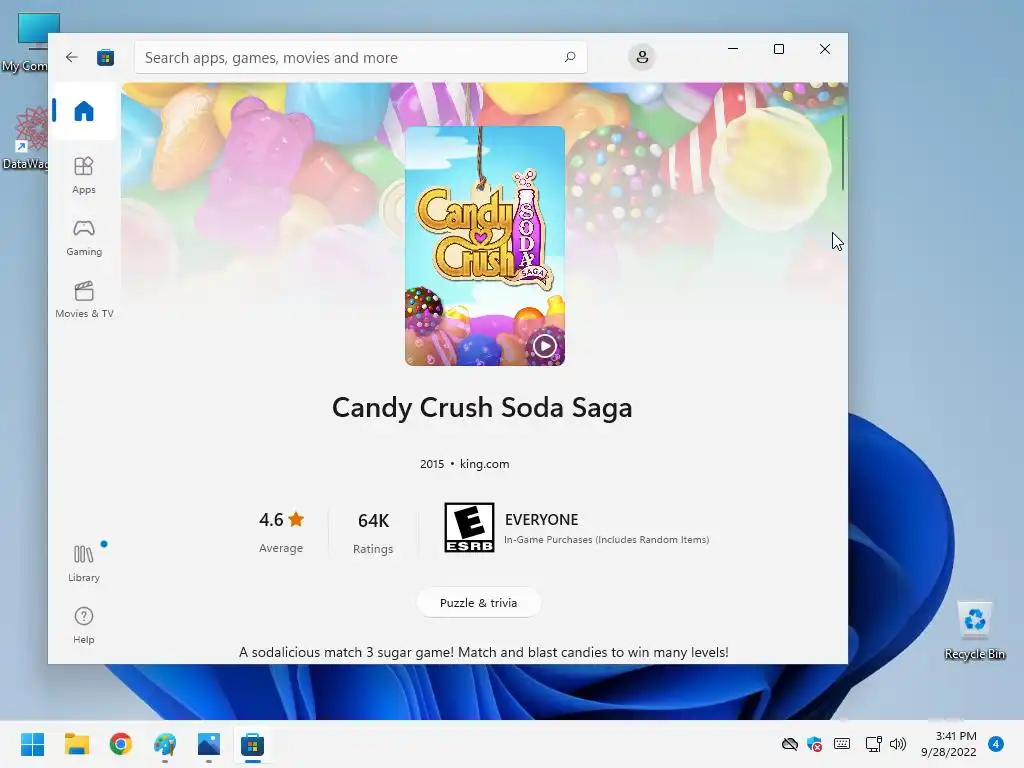The width and height of the screenshot is (1024, 768).
Task: Click the Store window vertical scrollbar
Action: click(842, 153)
